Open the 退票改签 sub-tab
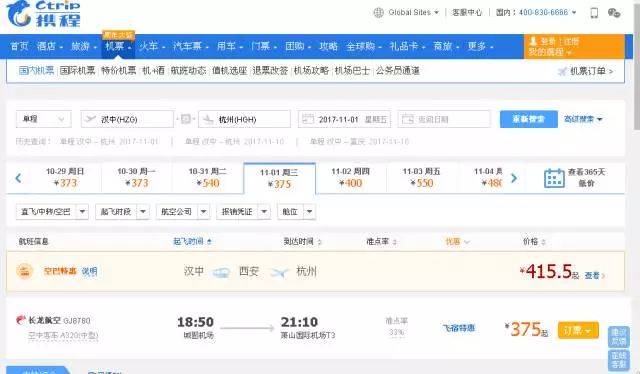Screen dimensions: 640x374 270,71
